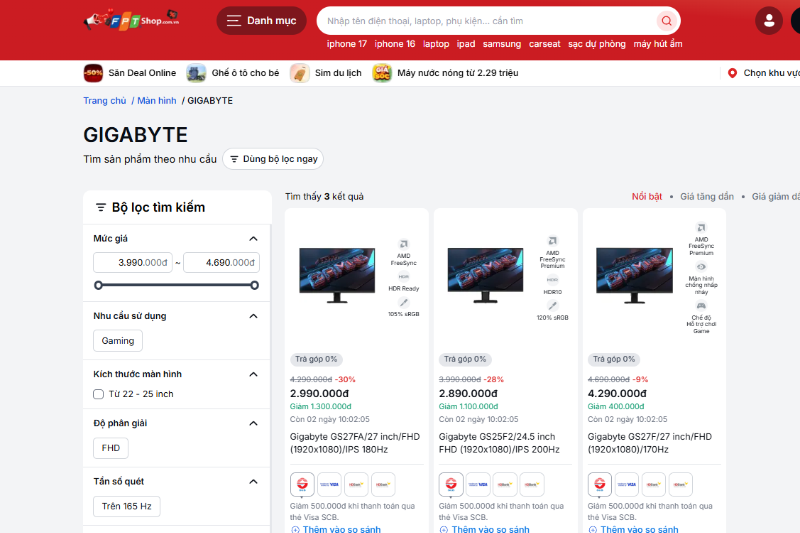
Task: Click Trả góp 0% badge on GS27FA
Action: (316, 359)
